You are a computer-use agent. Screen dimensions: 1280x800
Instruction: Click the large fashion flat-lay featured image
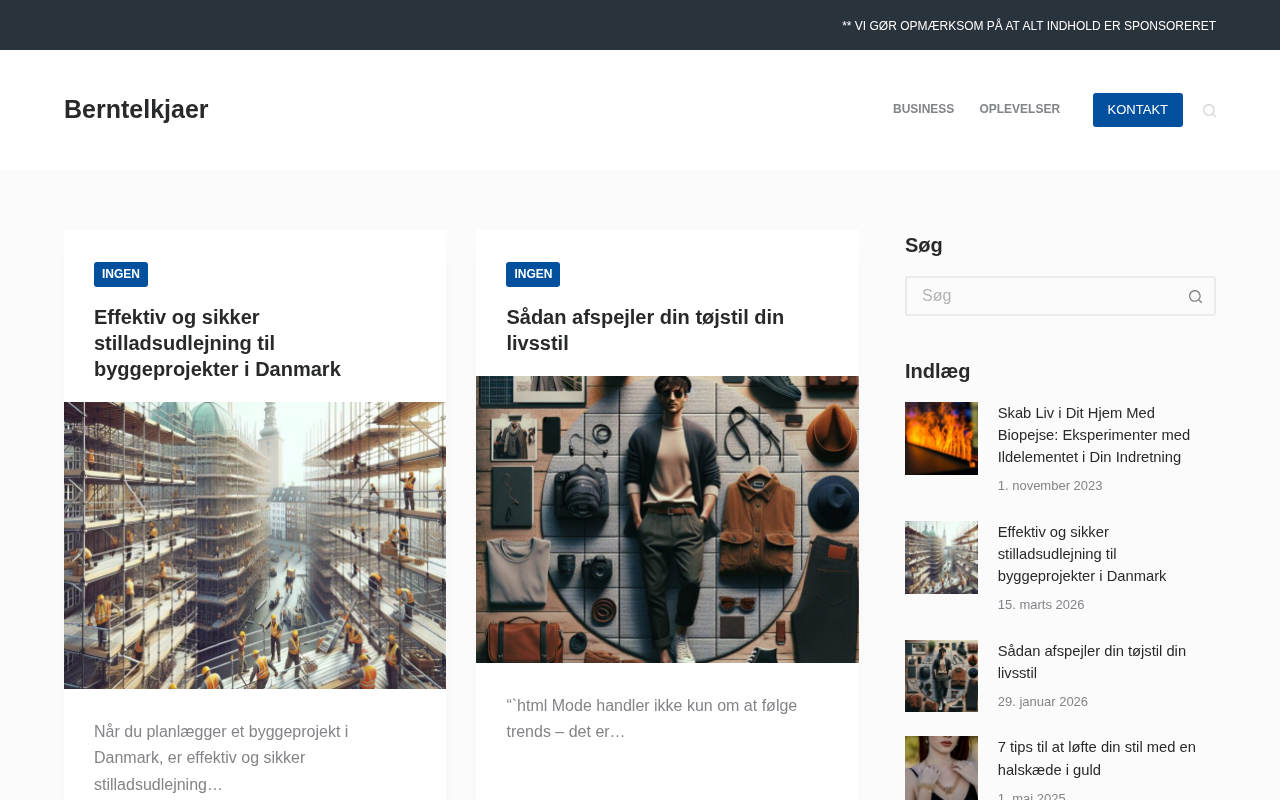667,519
